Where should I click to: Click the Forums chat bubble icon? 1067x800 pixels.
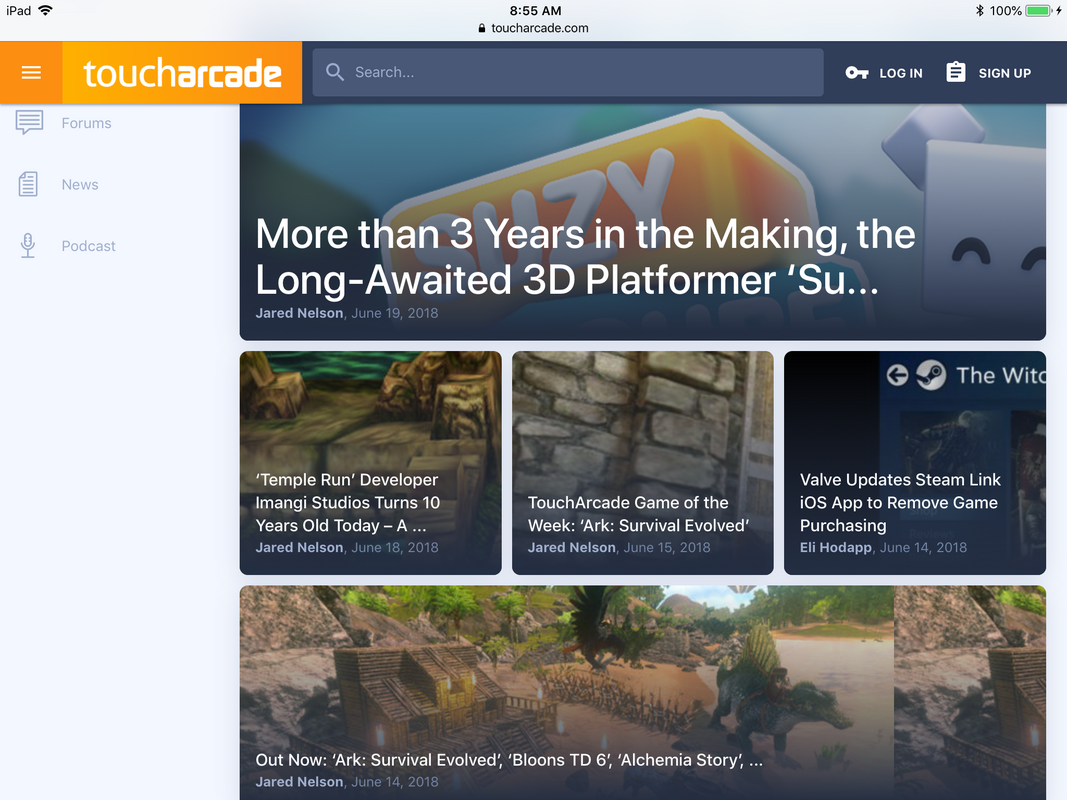click(x=29, y=122)
